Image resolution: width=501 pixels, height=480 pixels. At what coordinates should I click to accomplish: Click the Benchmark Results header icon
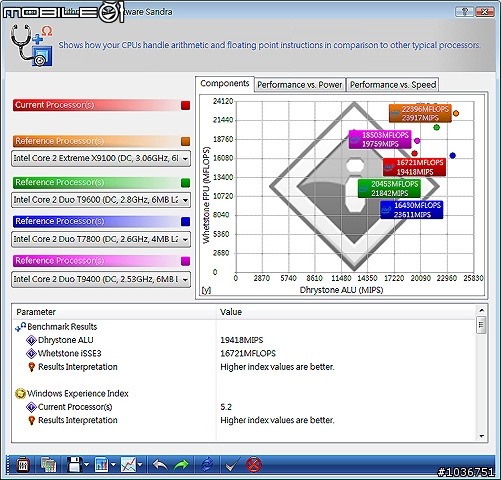click(20, 327)
